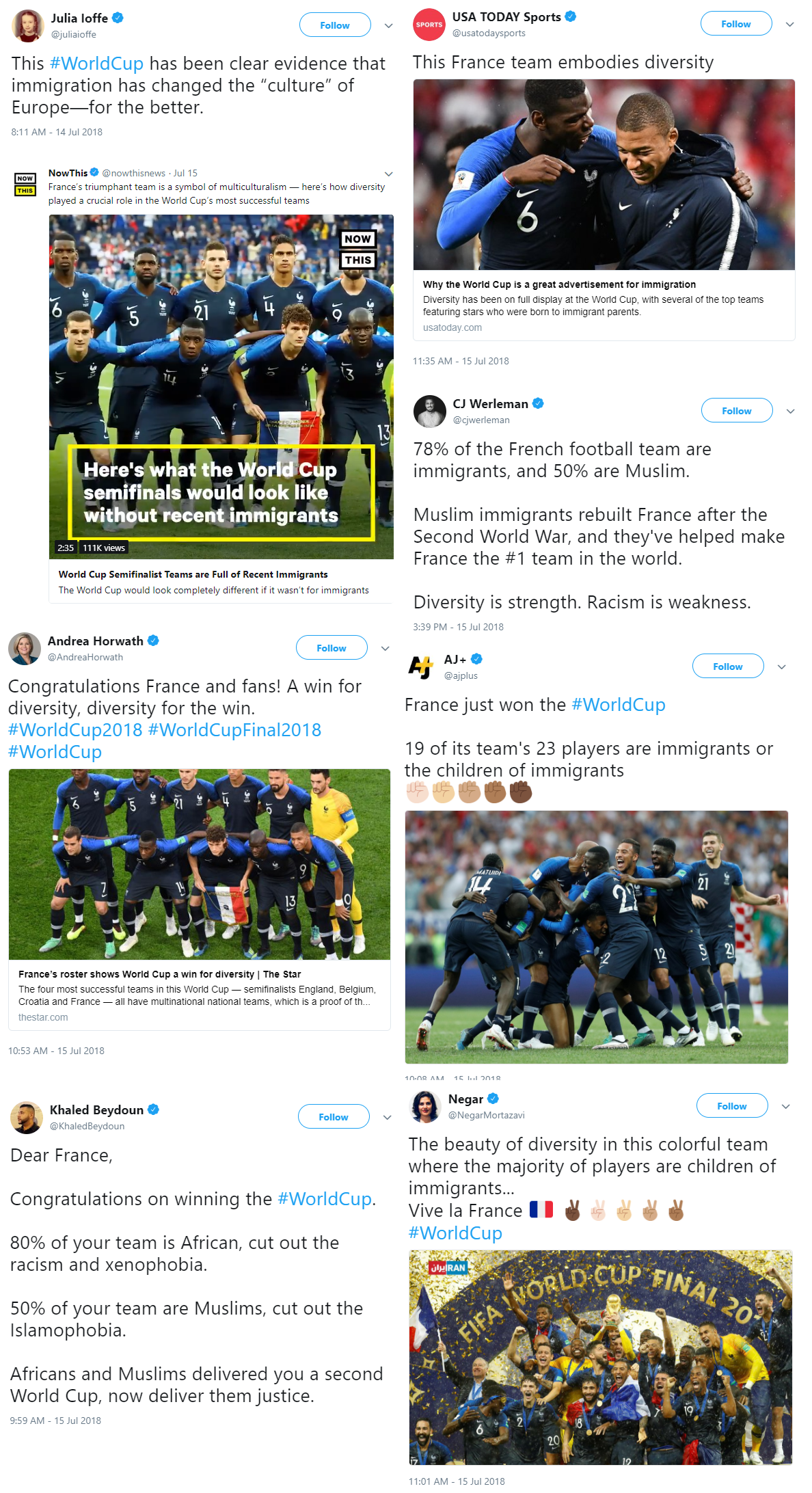Play NowThis World Cup semifinals video

(x=221, y=387)
